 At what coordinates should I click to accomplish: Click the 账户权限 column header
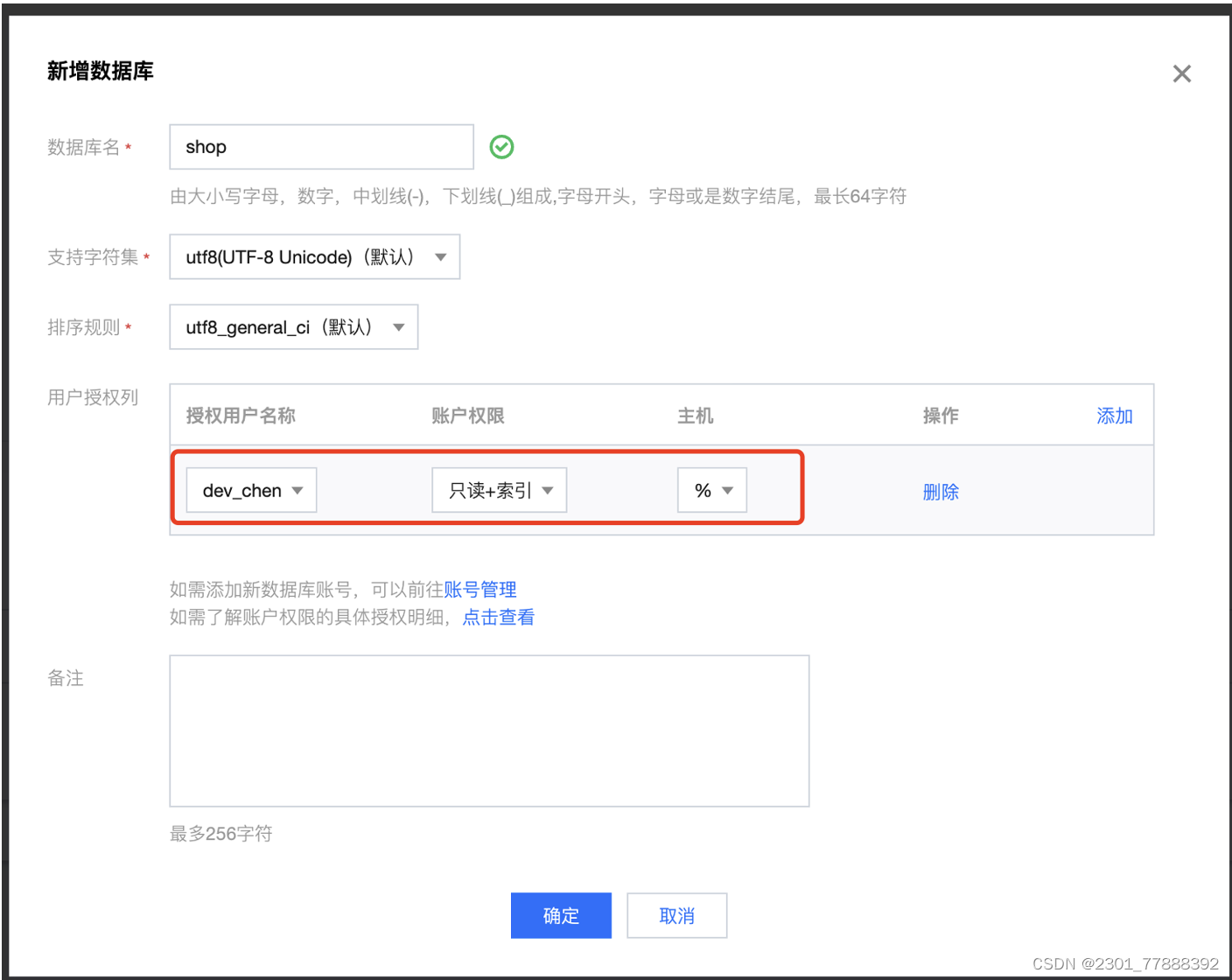(x=468, y=416)
